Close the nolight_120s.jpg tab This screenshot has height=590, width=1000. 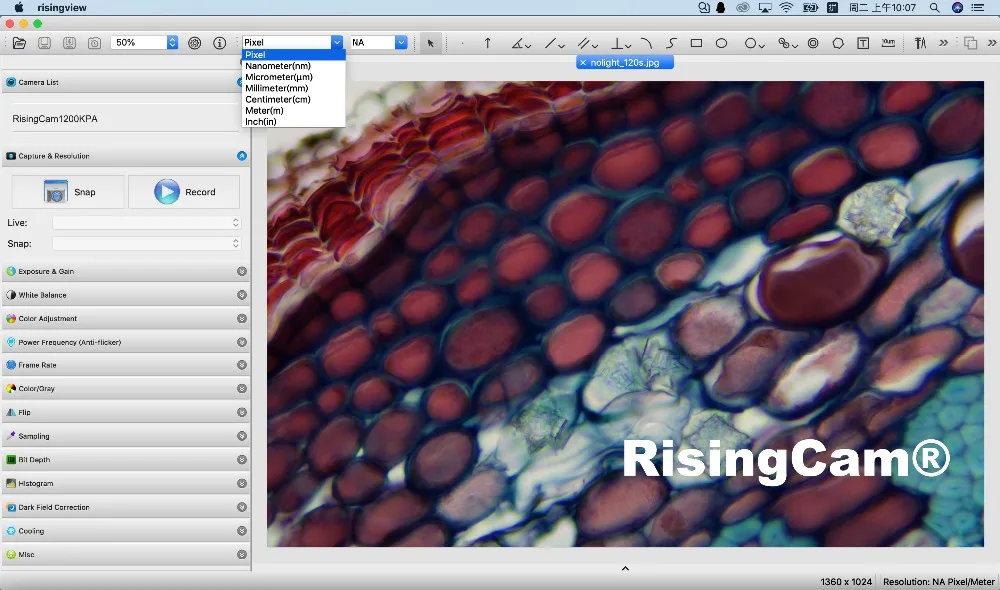click(x=583, y=63)
